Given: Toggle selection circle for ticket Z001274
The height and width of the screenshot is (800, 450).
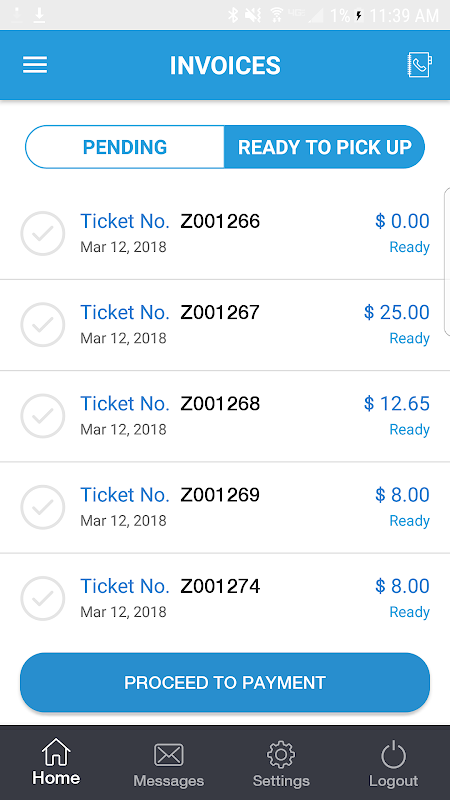Looking at the screenshot, I should [x=43, y=598].
